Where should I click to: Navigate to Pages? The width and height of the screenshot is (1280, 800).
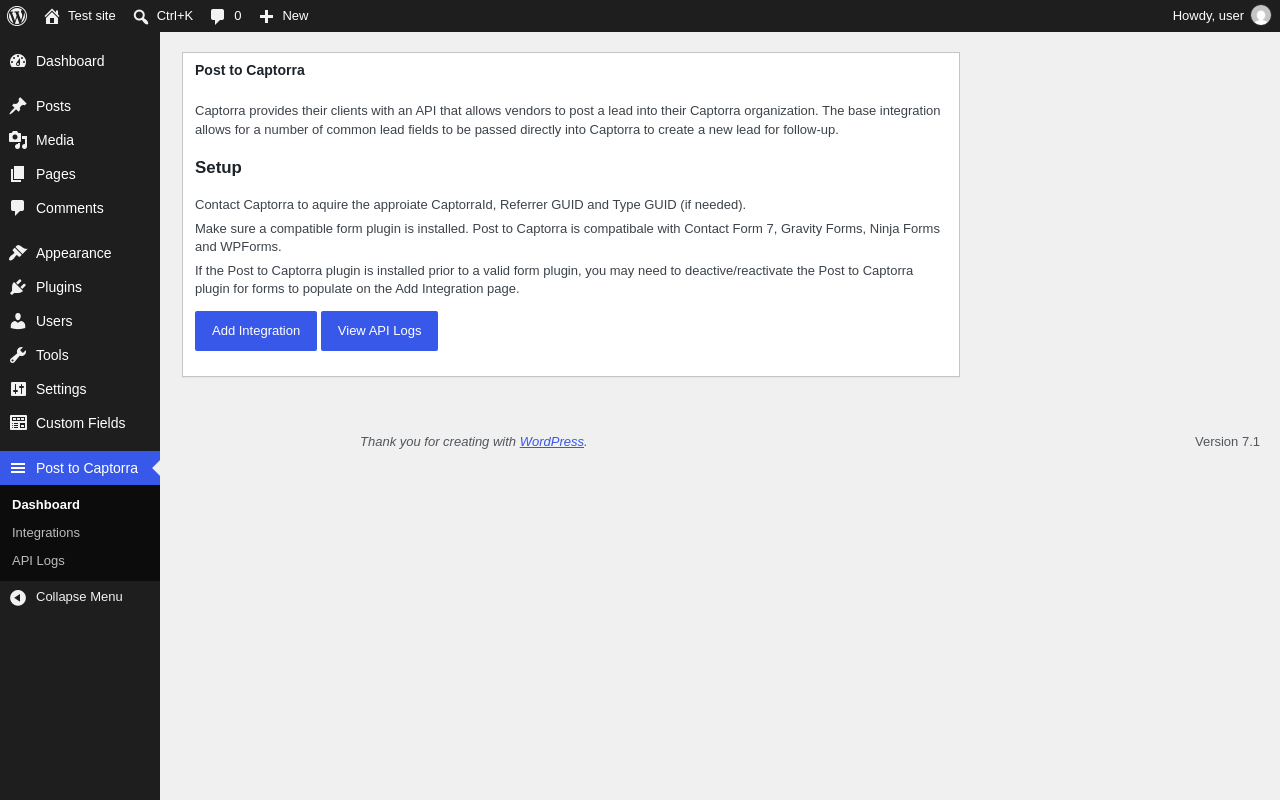(x=80, y=174)
